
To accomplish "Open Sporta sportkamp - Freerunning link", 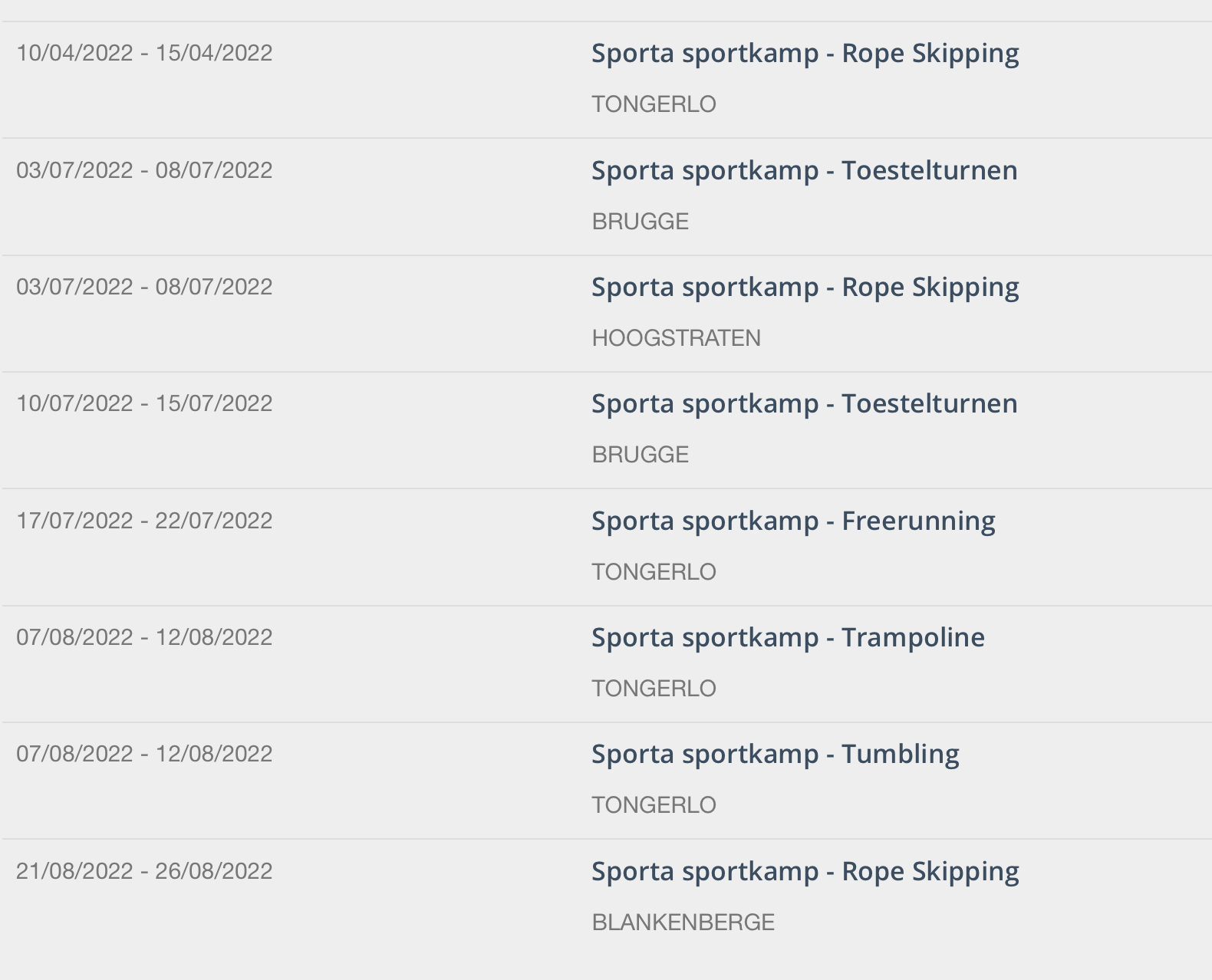I will 793,521.
